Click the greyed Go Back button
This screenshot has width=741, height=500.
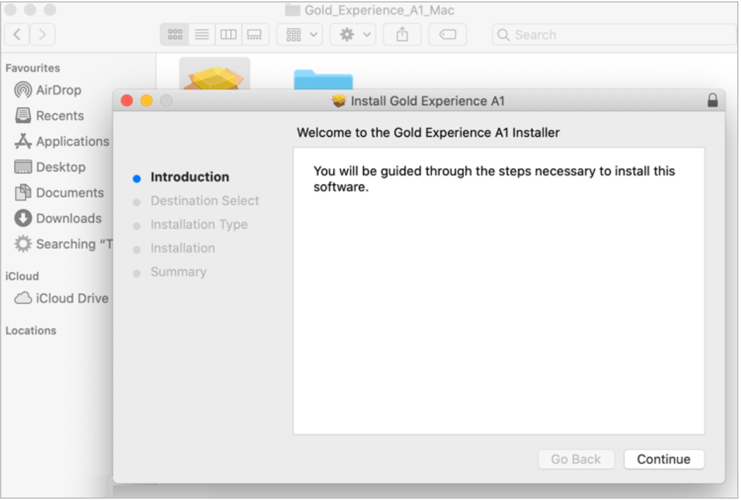pyautogui.click(x=576, y=459)
